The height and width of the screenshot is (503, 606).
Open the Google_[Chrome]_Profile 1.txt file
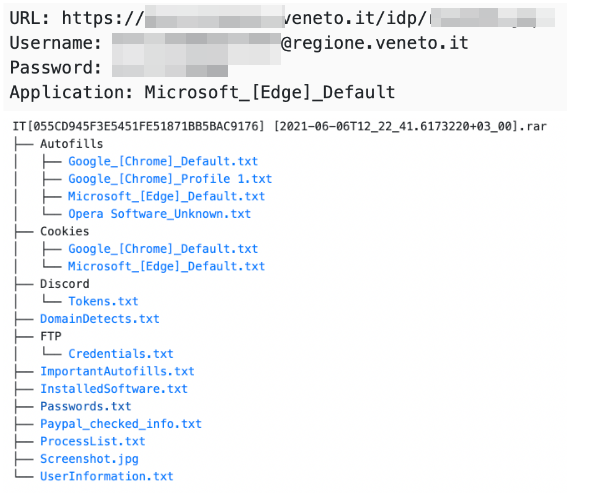pos(169,179)
